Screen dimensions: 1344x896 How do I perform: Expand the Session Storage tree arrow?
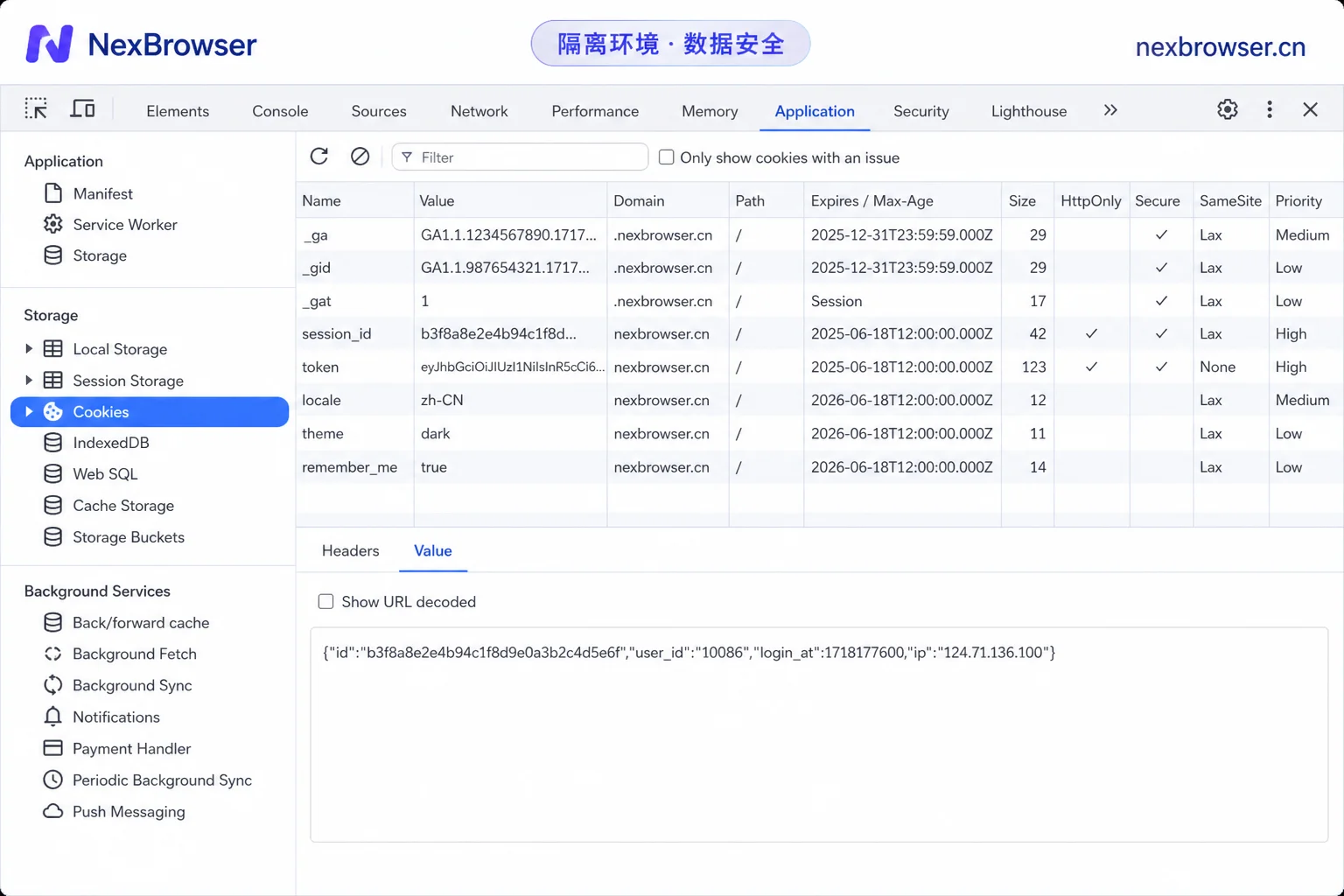click(x=29, y=380)
